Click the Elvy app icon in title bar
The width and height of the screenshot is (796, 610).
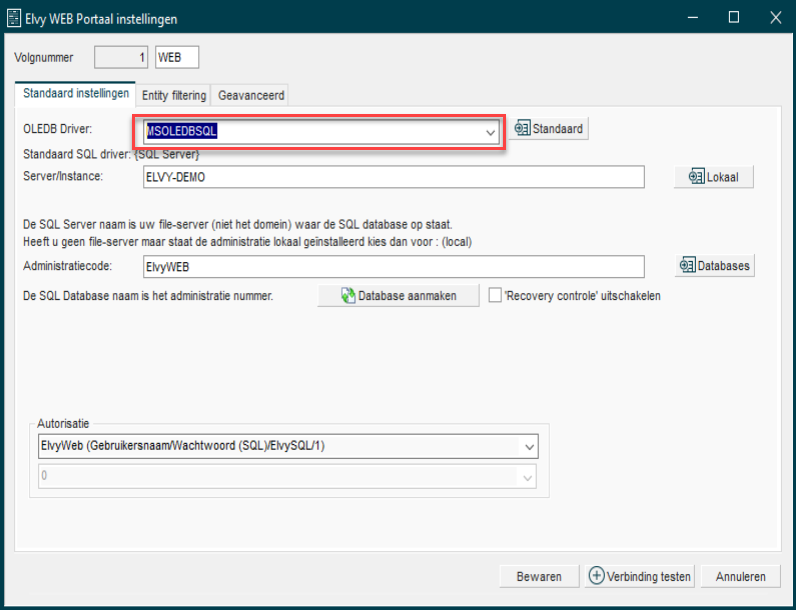(x=14, y=18)
